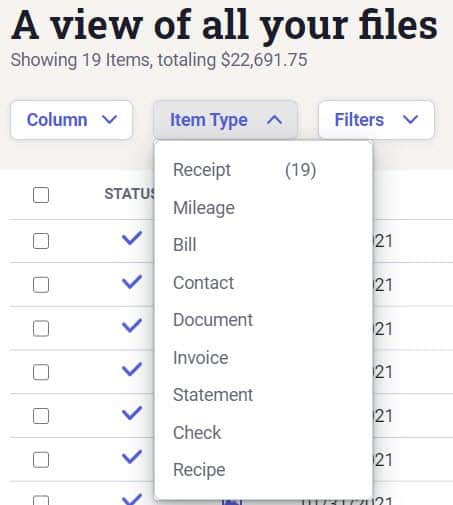
Task: Check the third row checkbox
Action: point(41,328)
